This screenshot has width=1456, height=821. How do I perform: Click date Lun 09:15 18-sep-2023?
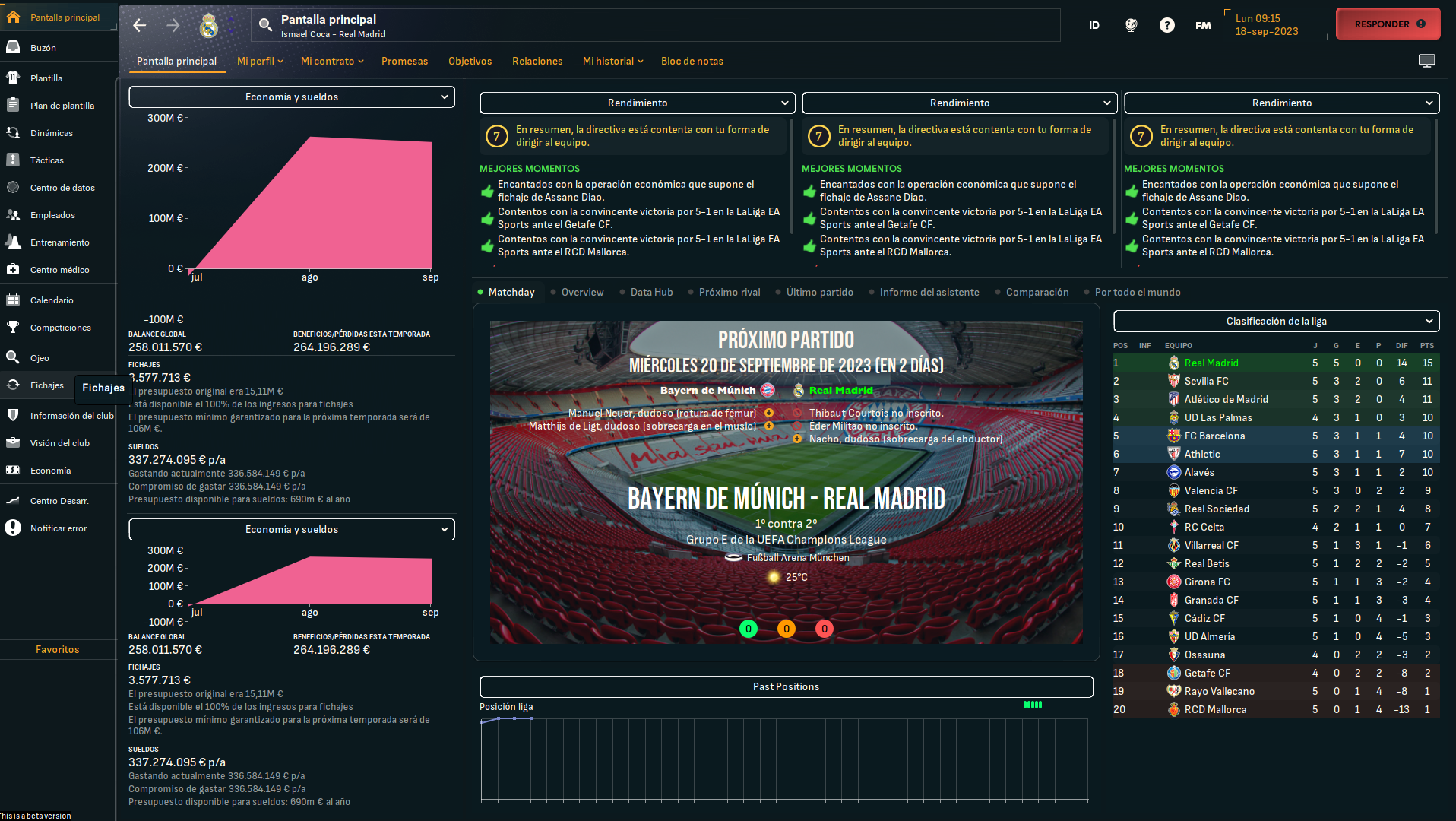(1267, 25)
